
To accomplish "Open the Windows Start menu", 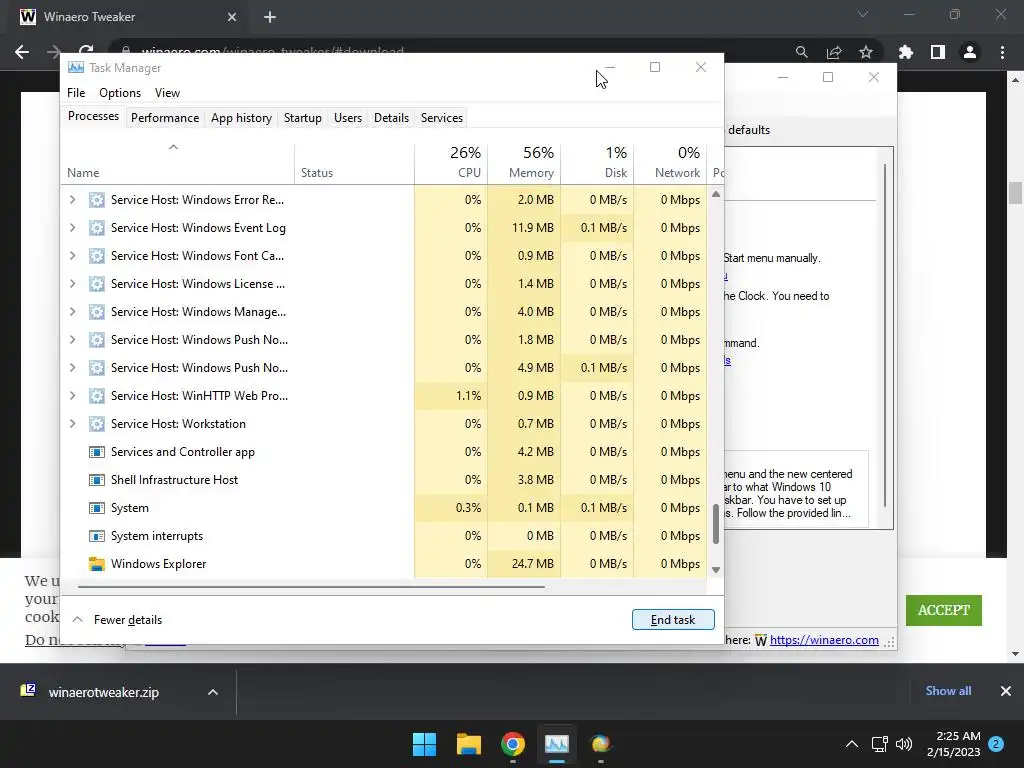I will (x=424, y=744).
